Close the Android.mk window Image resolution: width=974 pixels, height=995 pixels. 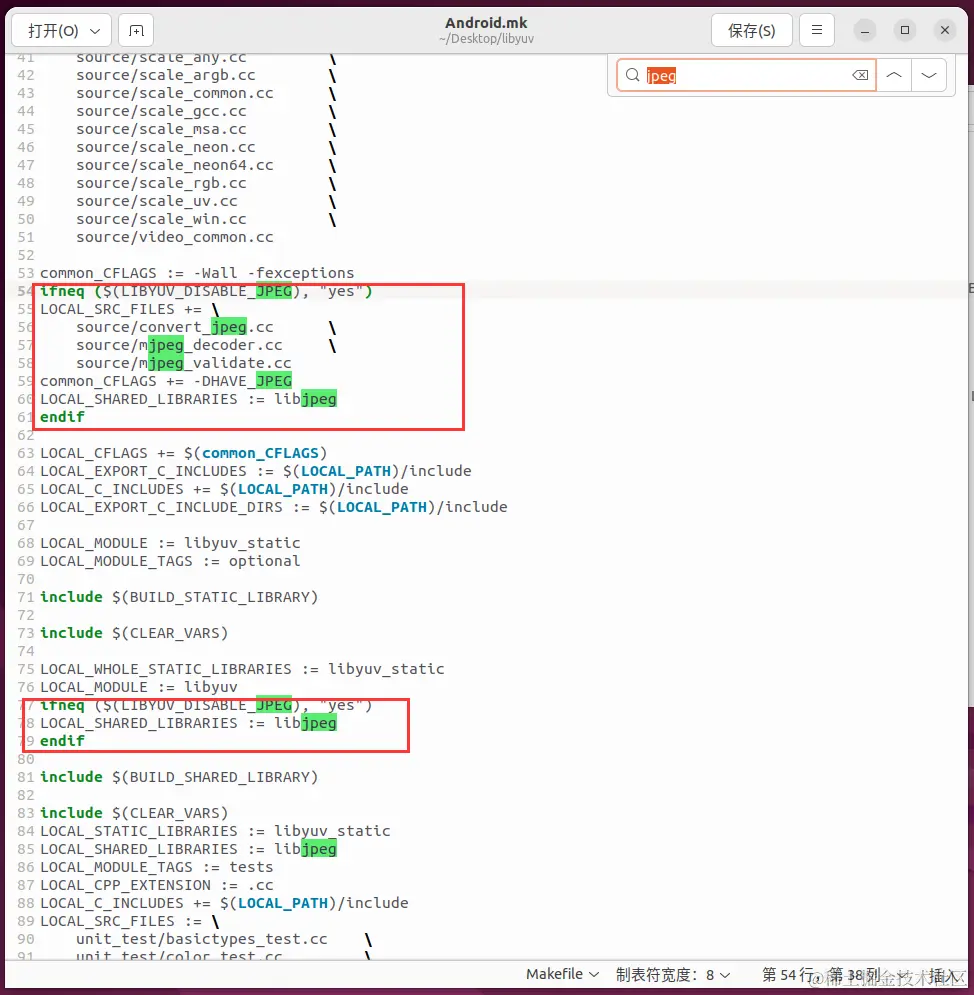pos(945,30)
